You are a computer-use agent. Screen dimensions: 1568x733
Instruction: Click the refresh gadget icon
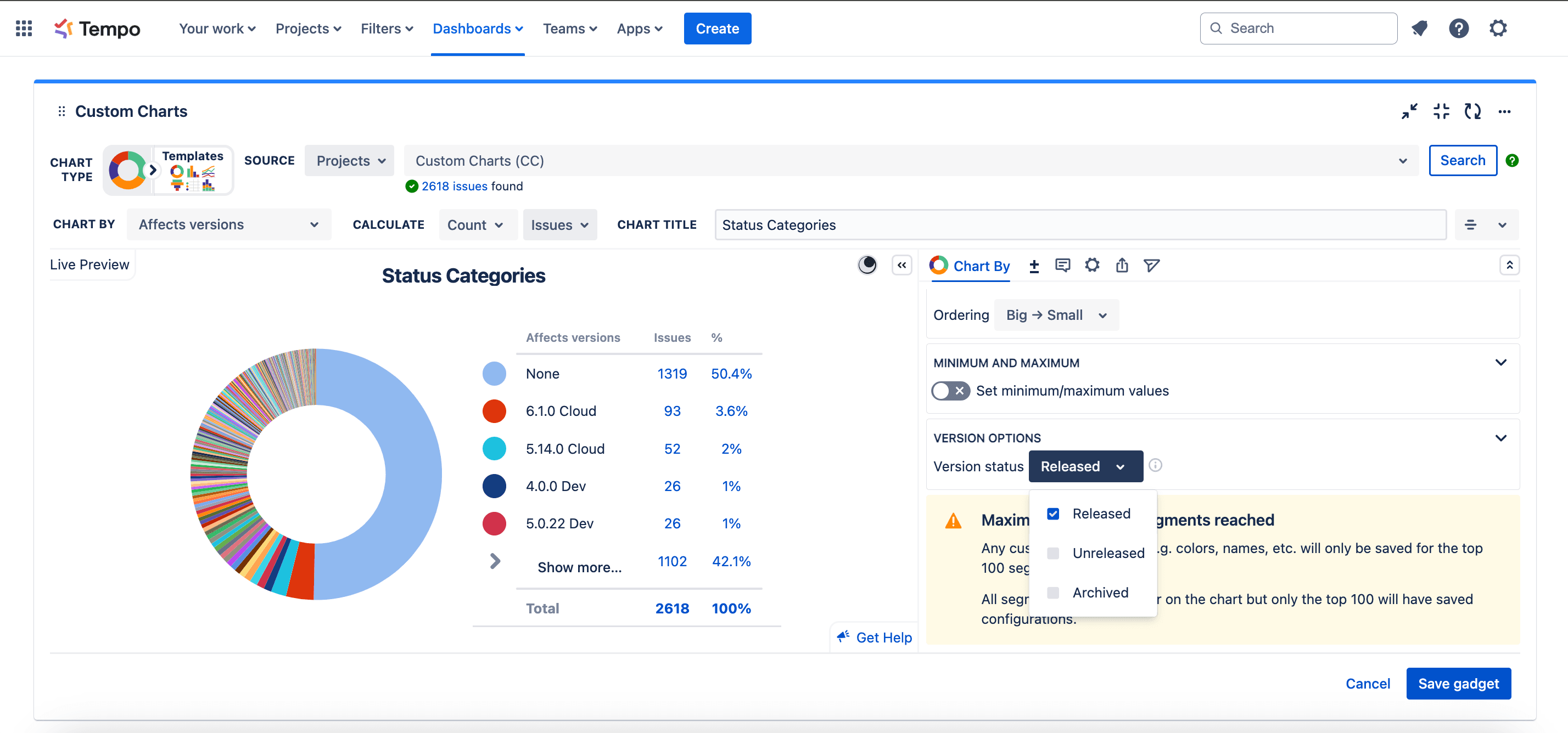[1472, 111]
